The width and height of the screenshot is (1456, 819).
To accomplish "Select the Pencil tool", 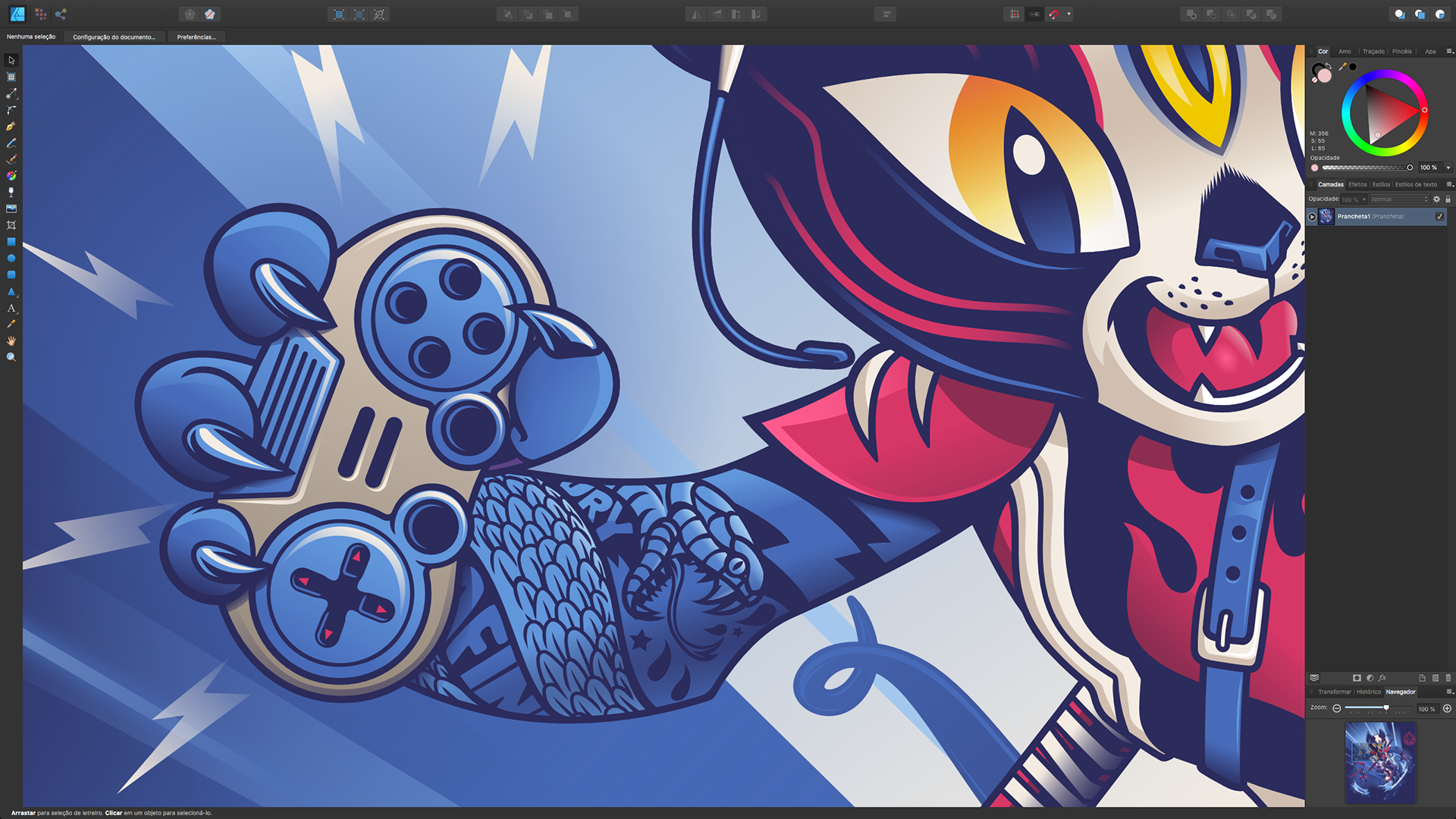I will [11, 143].
